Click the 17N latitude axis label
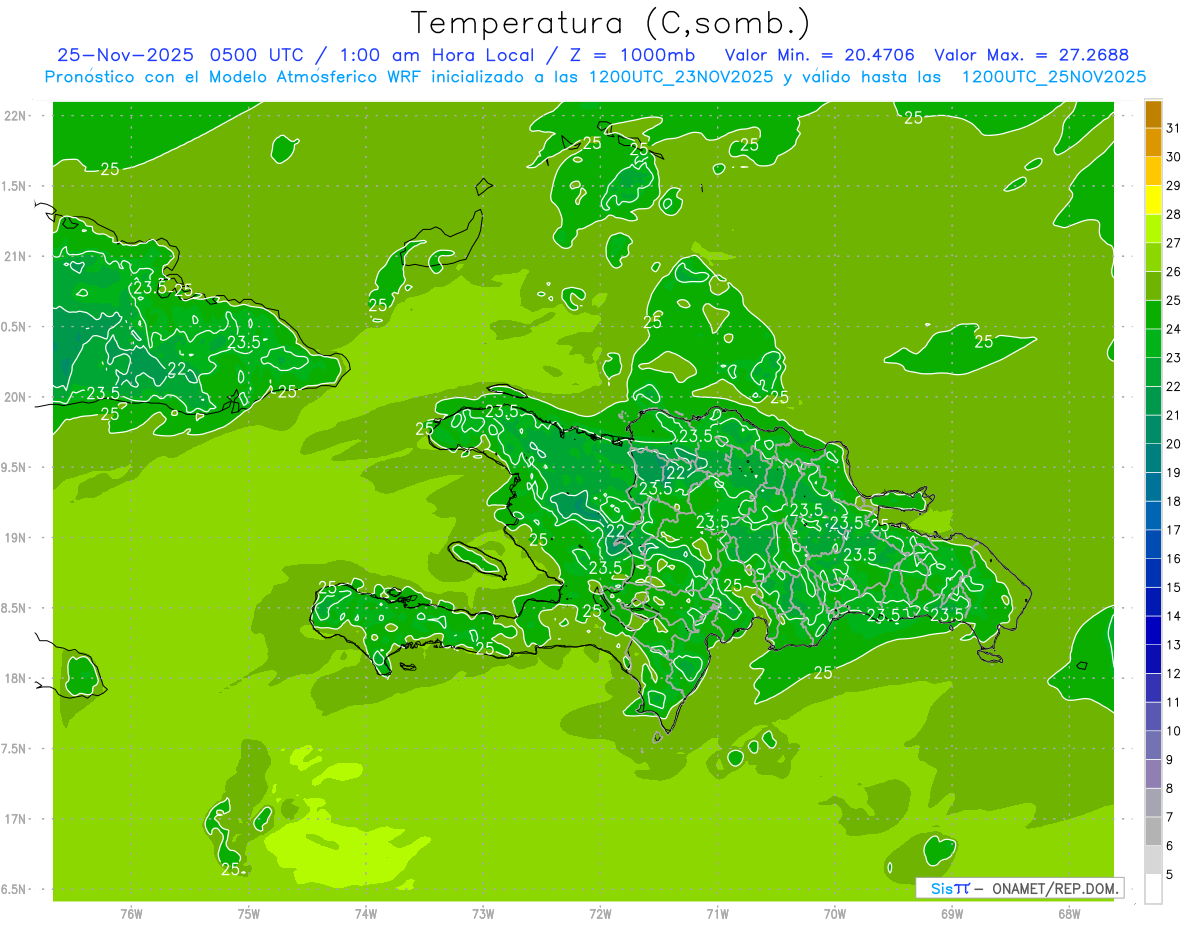This screenshot has width=1200, height=927. pyautogui.click(x=17, y=819)
